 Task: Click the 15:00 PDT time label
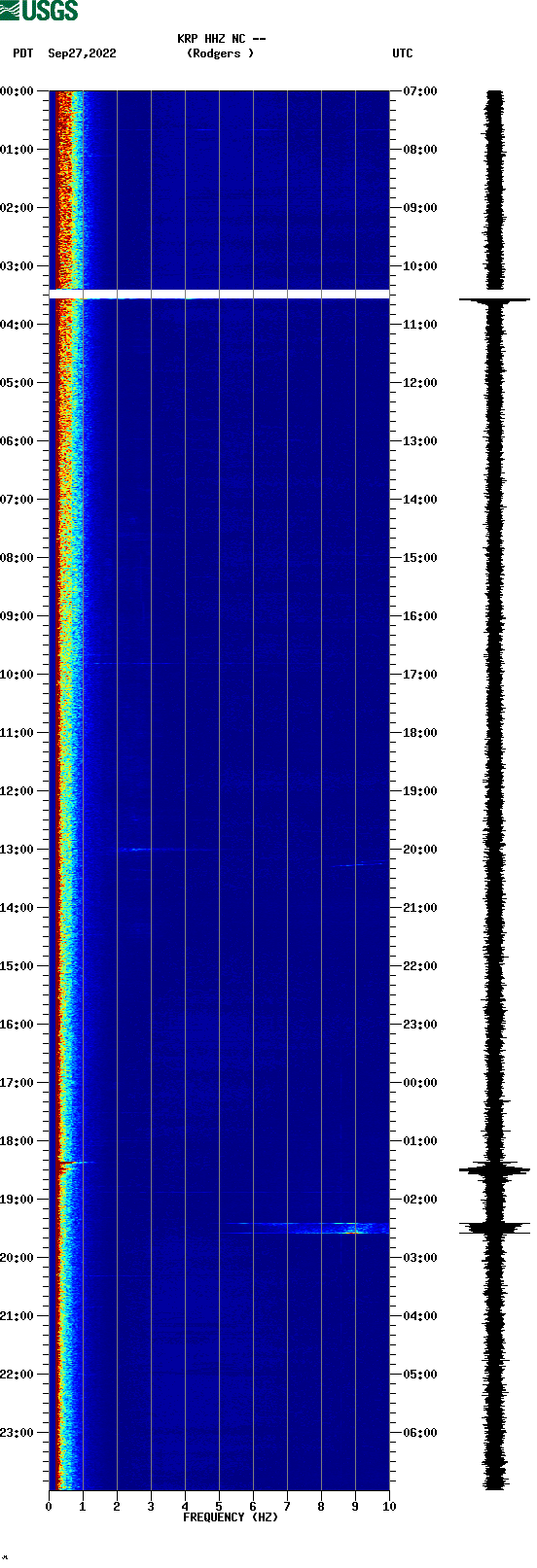[x=17, y=966]
